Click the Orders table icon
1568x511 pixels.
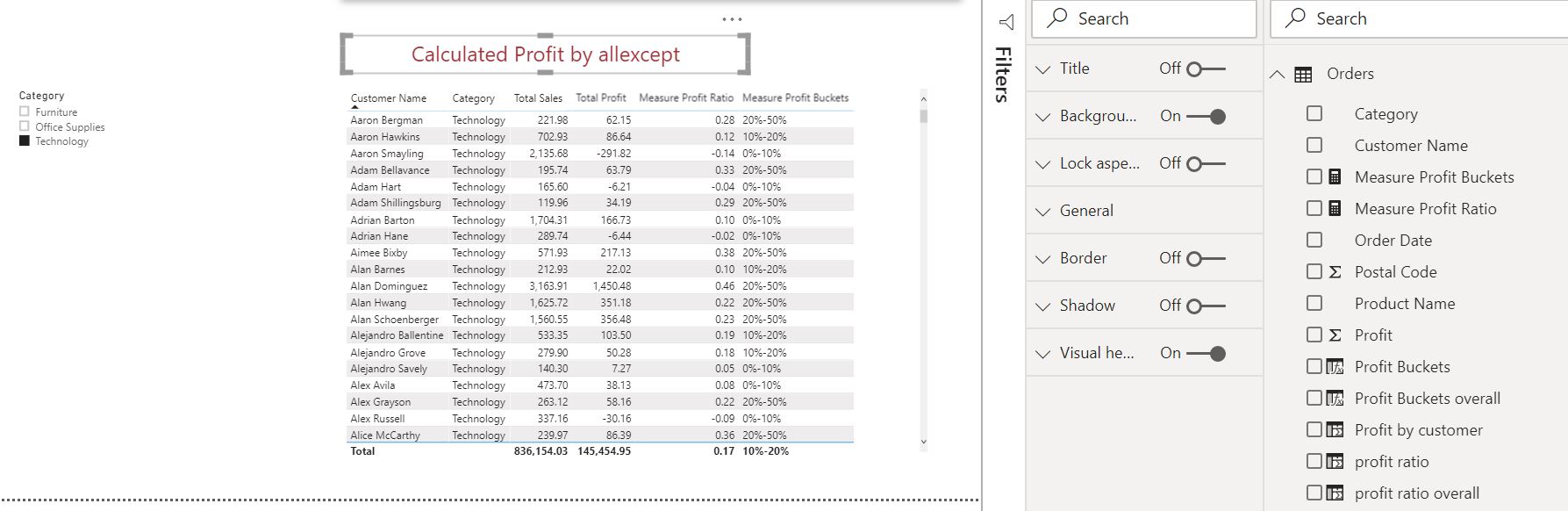(x=1303, y=75)
